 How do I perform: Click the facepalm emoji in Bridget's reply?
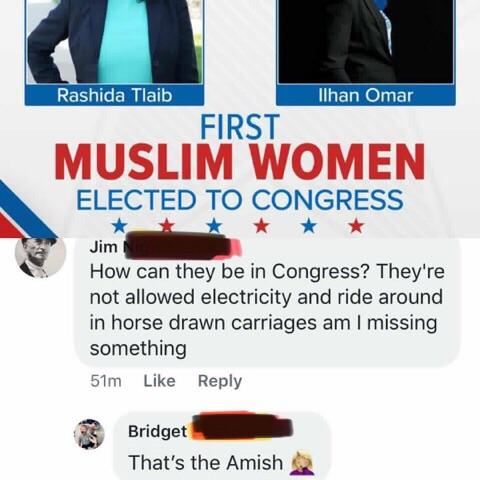tap(303, 463)
